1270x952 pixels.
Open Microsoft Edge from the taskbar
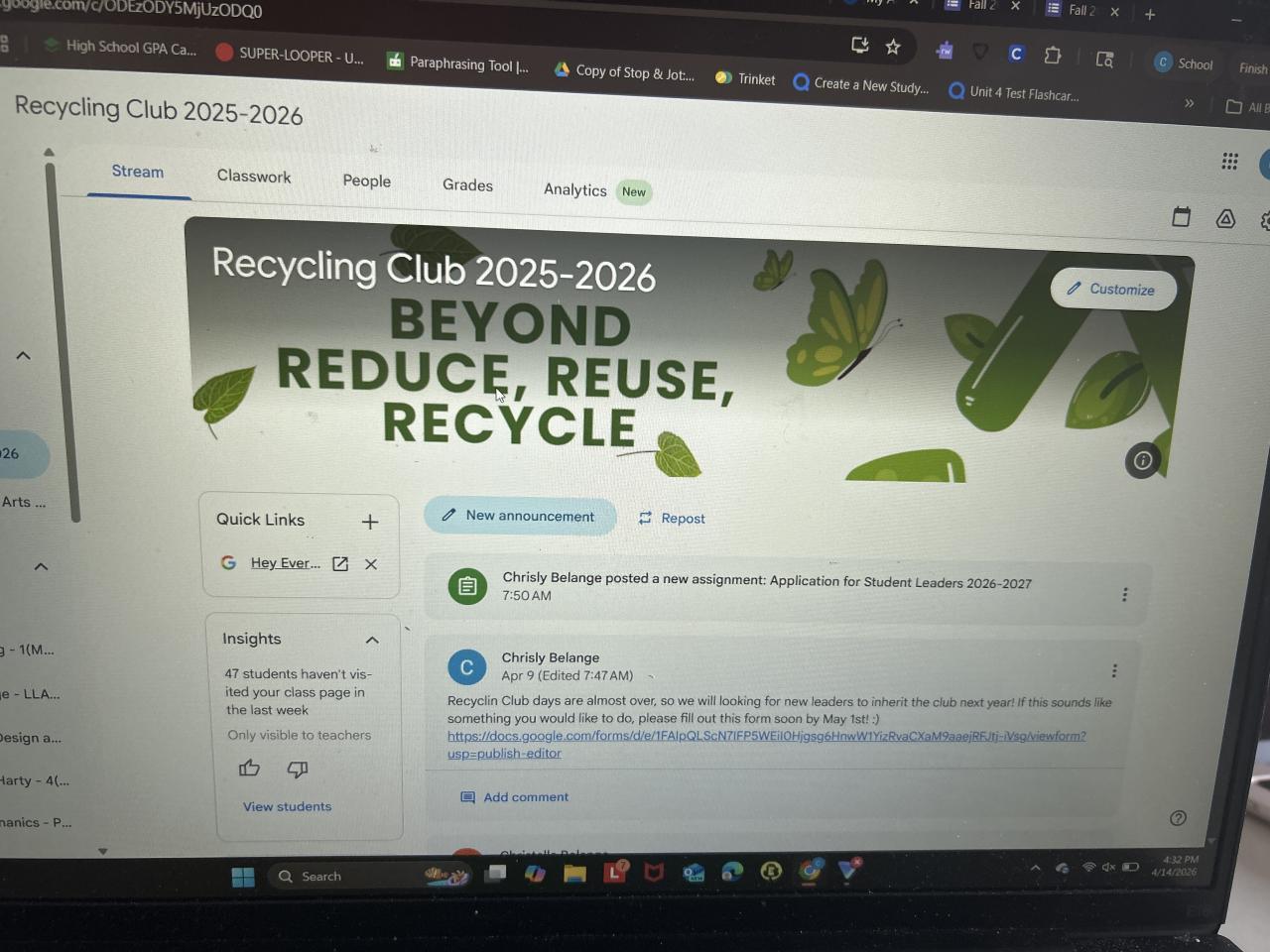point(732,872)
